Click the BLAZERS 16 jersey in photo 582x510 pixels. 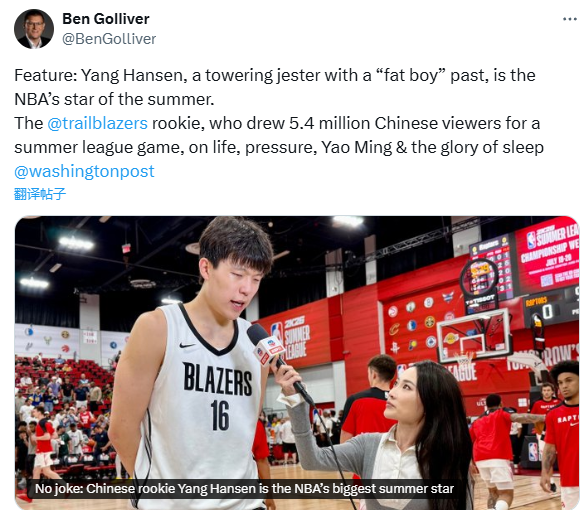(x=217, y=397)
